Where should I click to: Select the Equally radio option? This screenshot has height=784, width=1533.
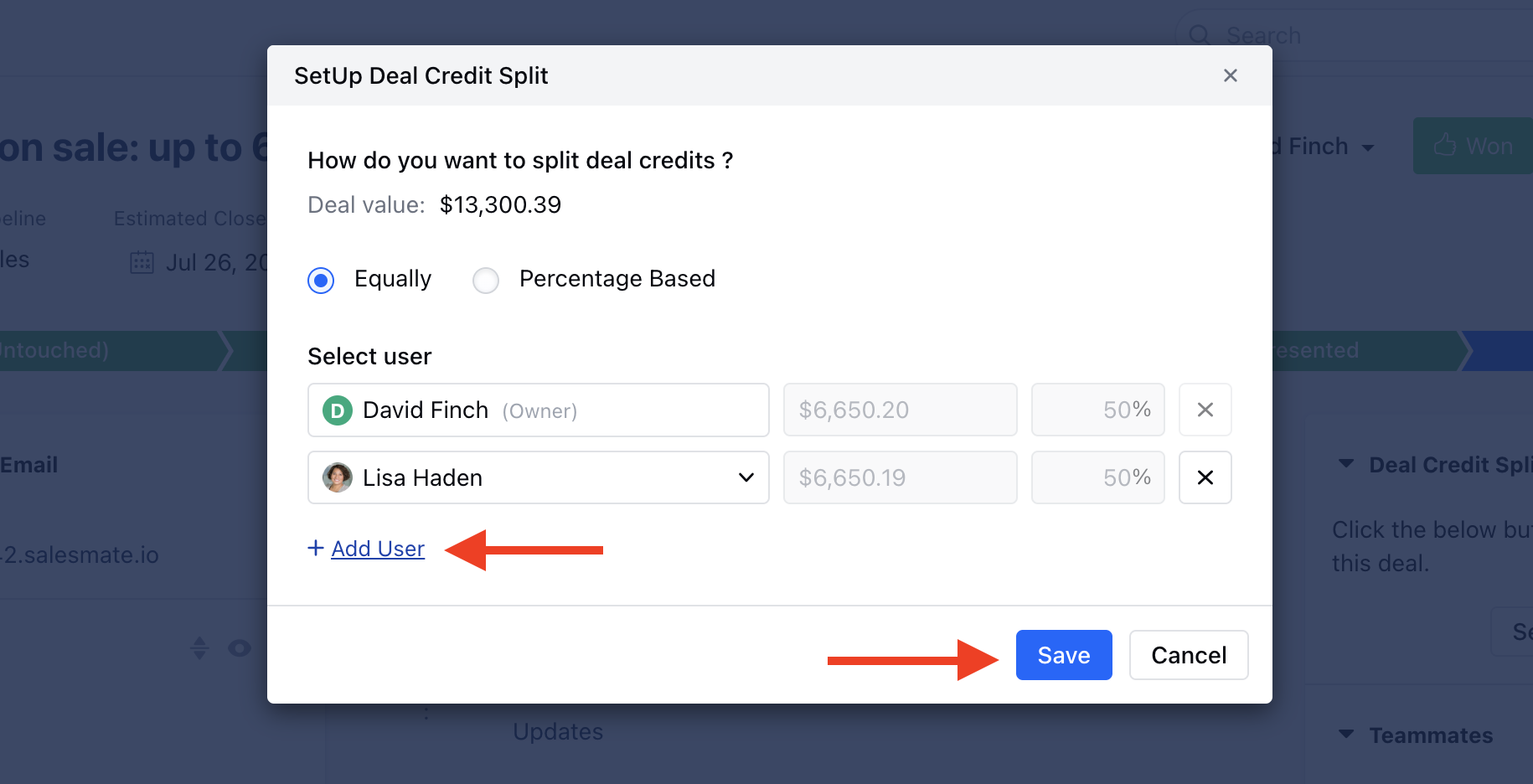click(x=321, y=280)
